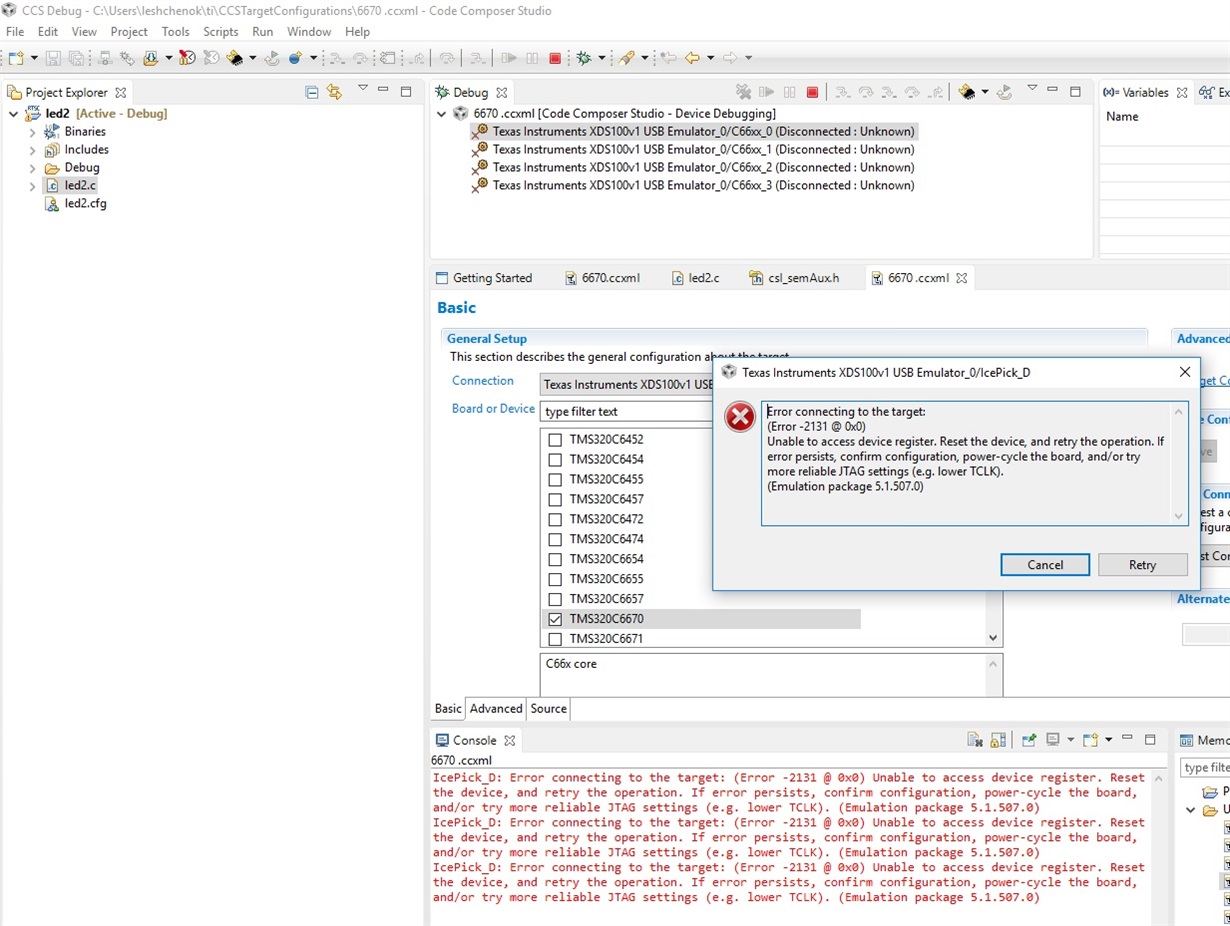Open the Scripts menu
The height and width of the screenshot is (926, 1230).
click(221, 32)
